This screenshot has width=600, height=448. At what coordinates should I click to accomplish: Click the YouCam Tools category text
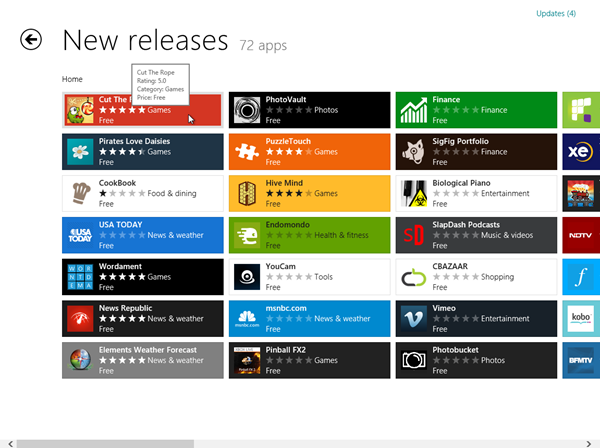pyautogui.click(x=323, y=277)
